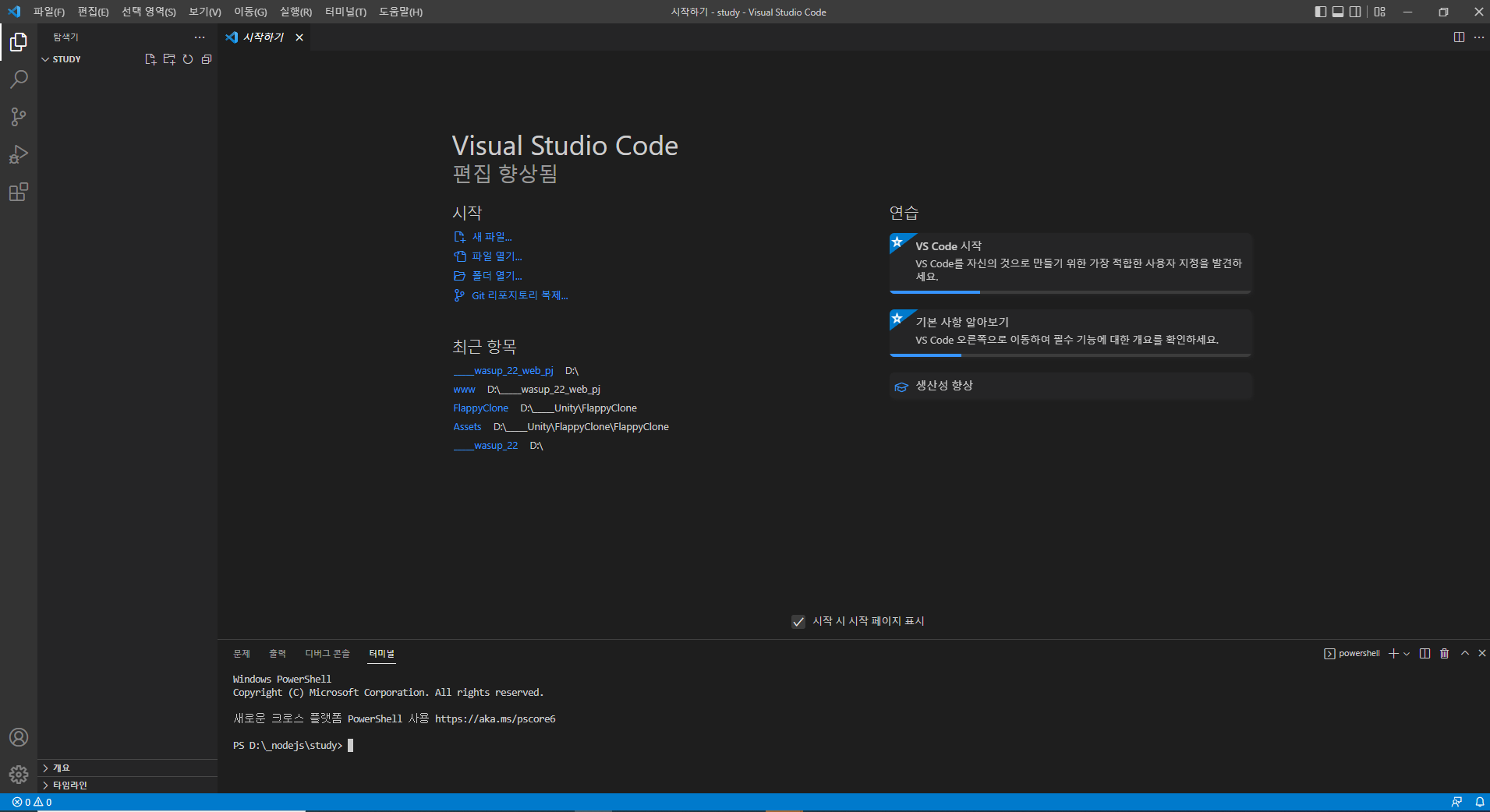The height and width of the screenshot is (812, 1490).
Task: Open Customize Layout button
Action: click(1380, 12)
